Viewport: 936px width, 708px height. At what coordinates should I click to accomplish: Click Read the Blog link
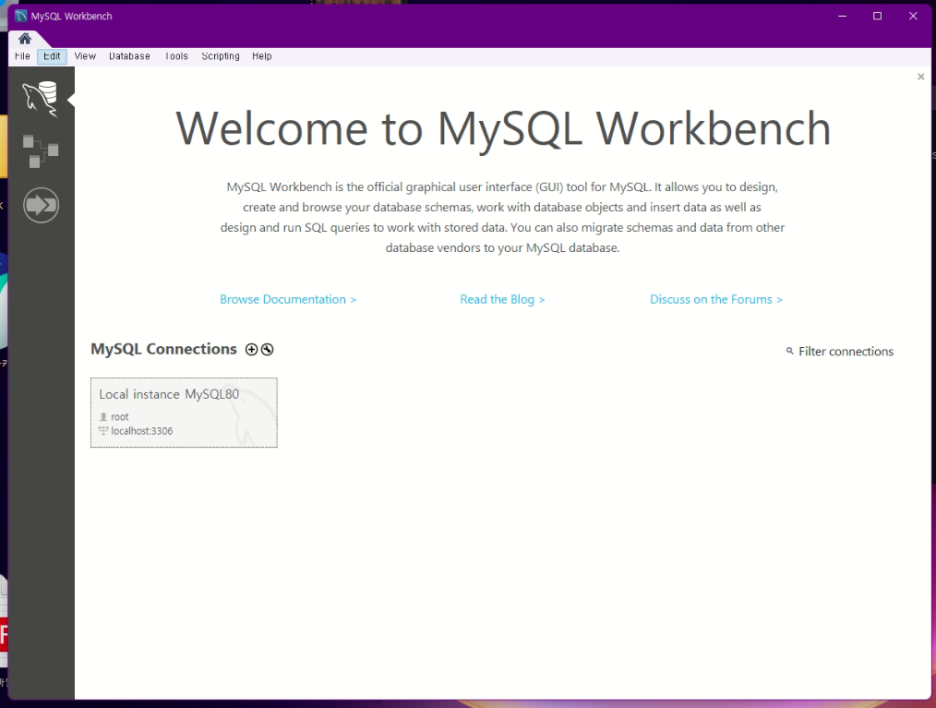click(502, 300)
